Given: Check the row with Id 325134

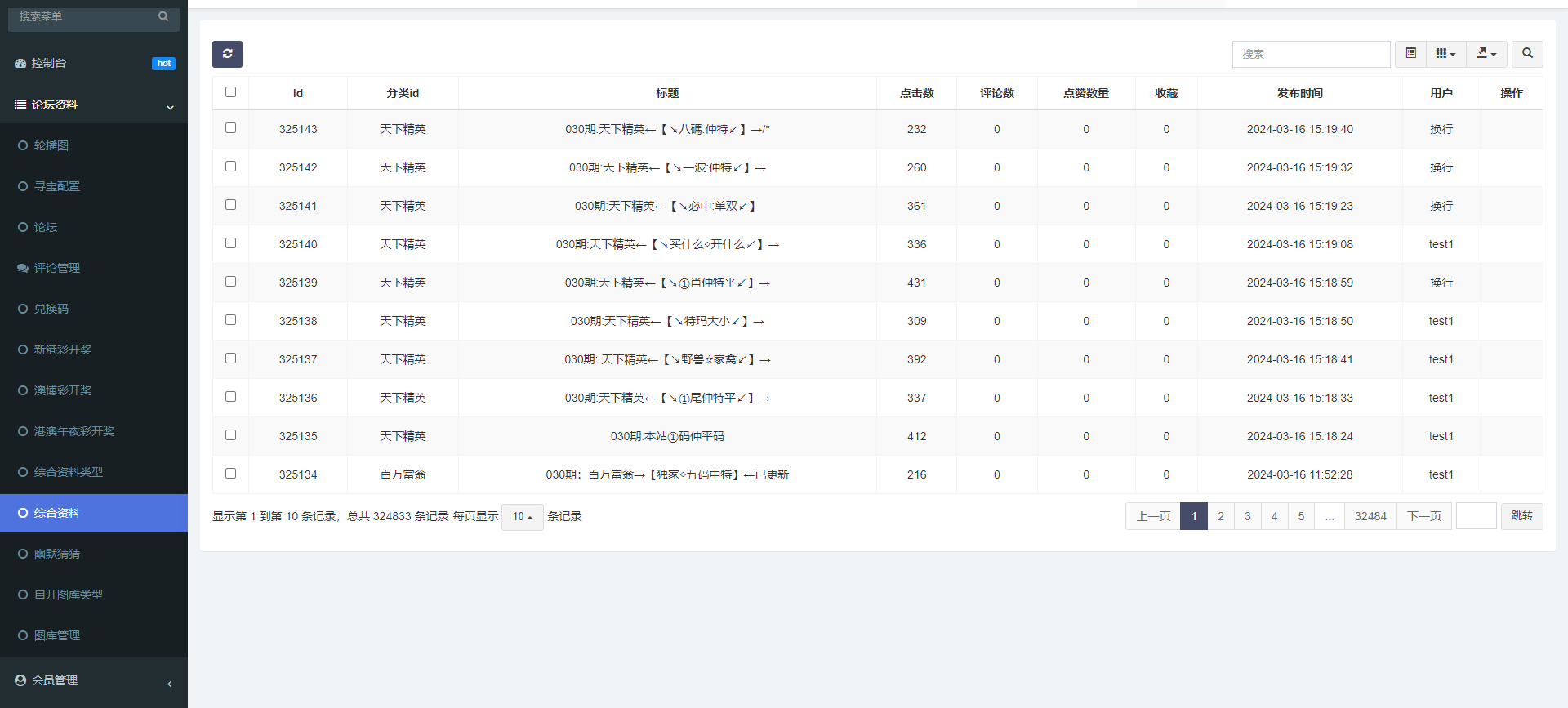Looking at the screenshot, I should [230, 474].
